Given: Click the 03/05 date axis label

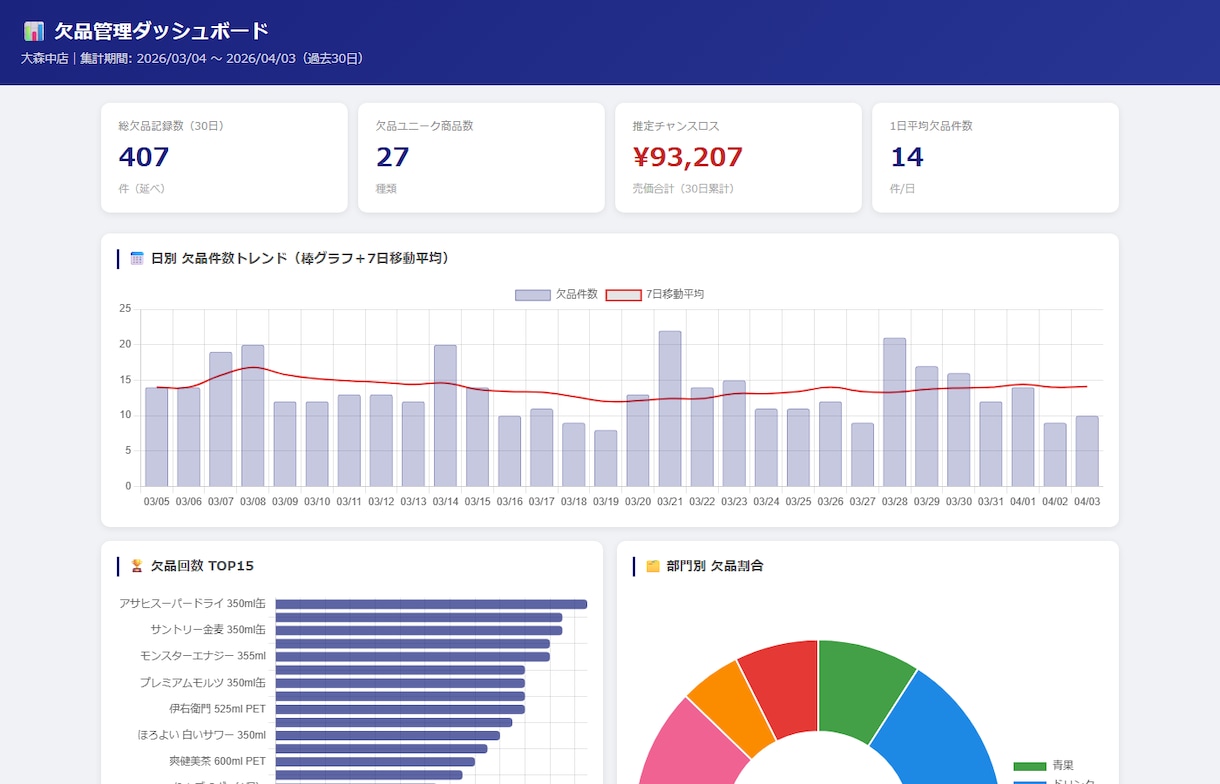Looking at the screenshot, I should pos(157,502).
